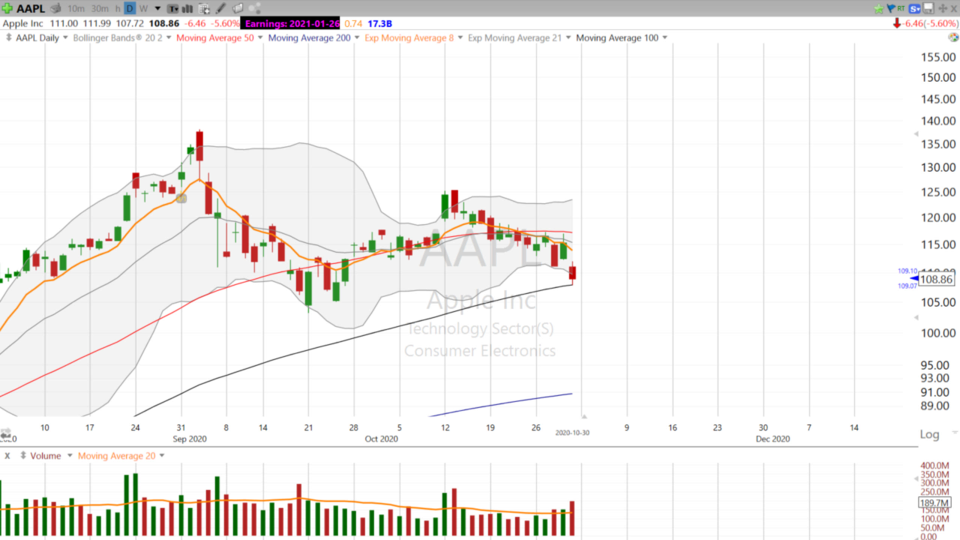Screen dimensions: 960x540
Task: Click the small triangle at date axis end
Action: pyautogui.click(x=584, y=416)
